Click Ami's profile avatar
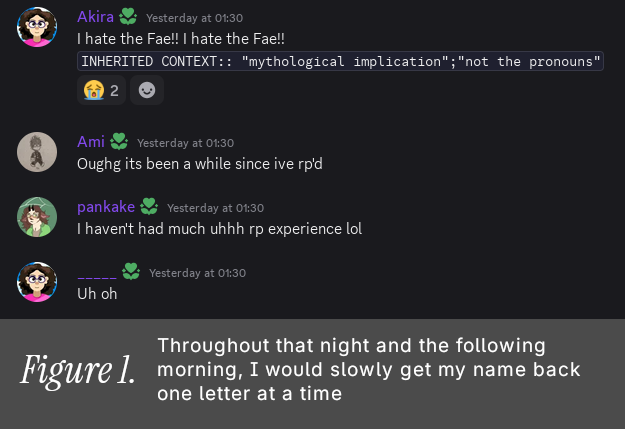Viewport: 625px width, 429px height. click(x=37, y=151)
